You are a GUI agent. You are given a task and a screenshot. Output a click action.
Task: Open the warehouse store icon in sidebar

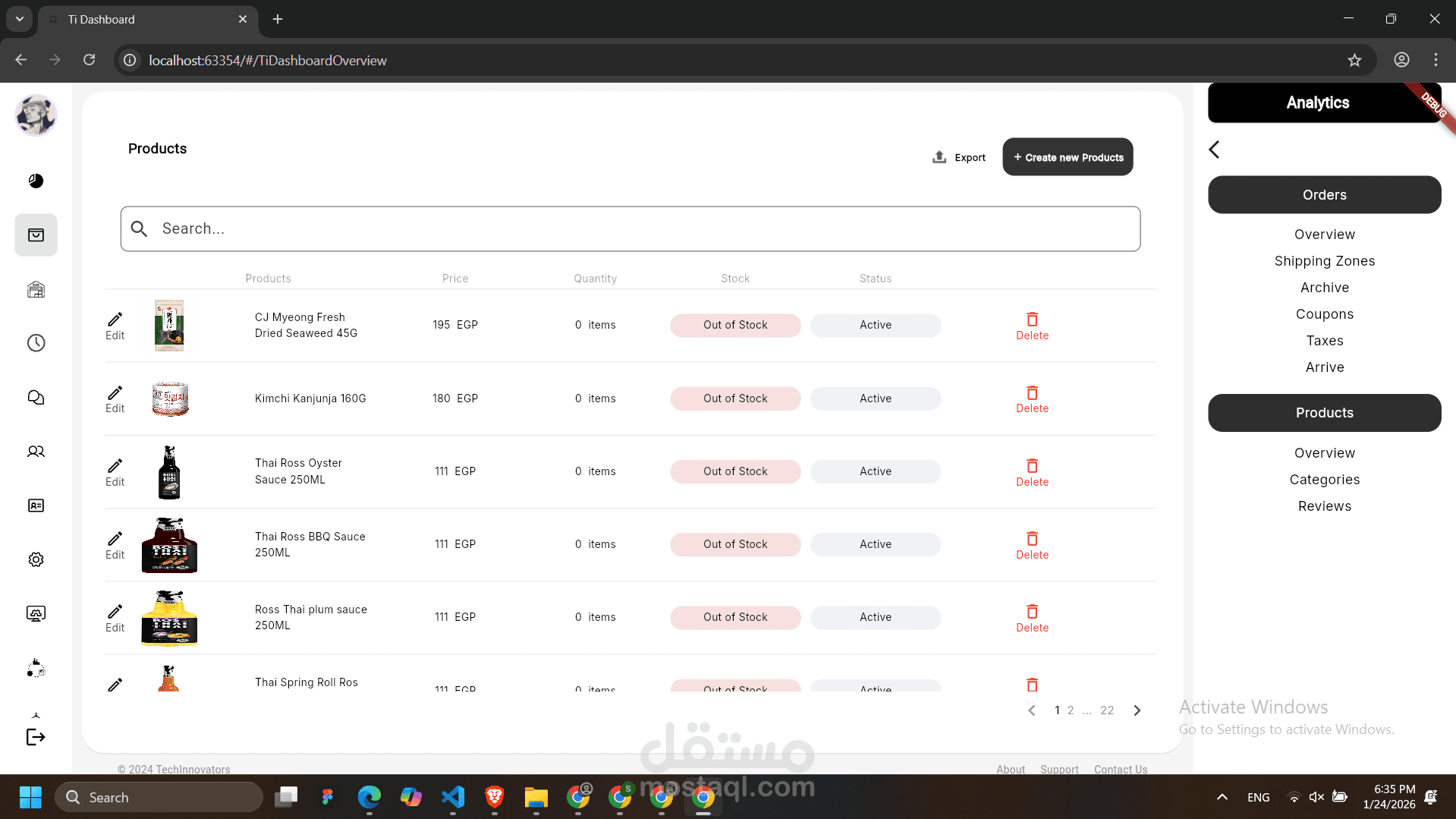pos(36,289)
